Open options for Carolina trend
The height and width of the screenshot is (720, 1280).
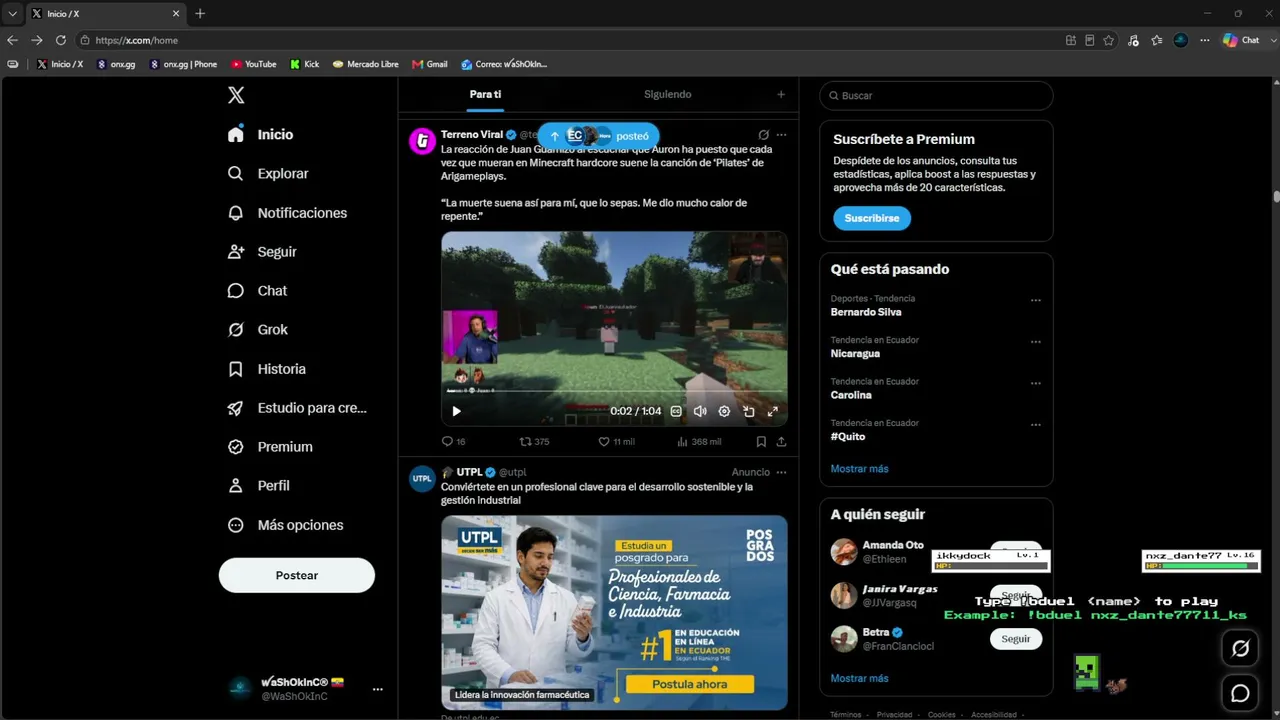tap(1036, 383)
